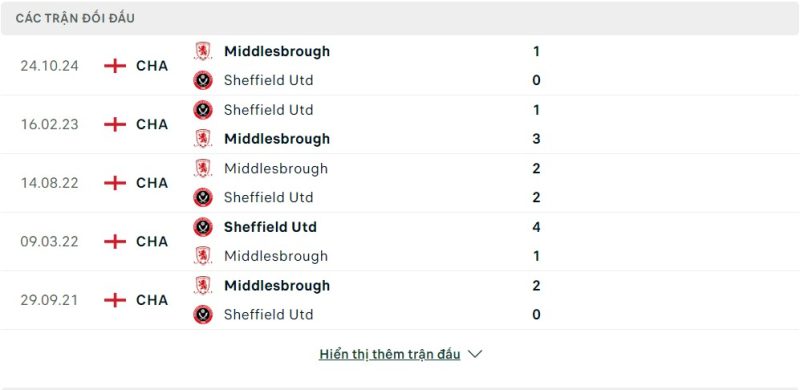Click Middlesbrough crest in 29.09.21 match

coord(203,285)
